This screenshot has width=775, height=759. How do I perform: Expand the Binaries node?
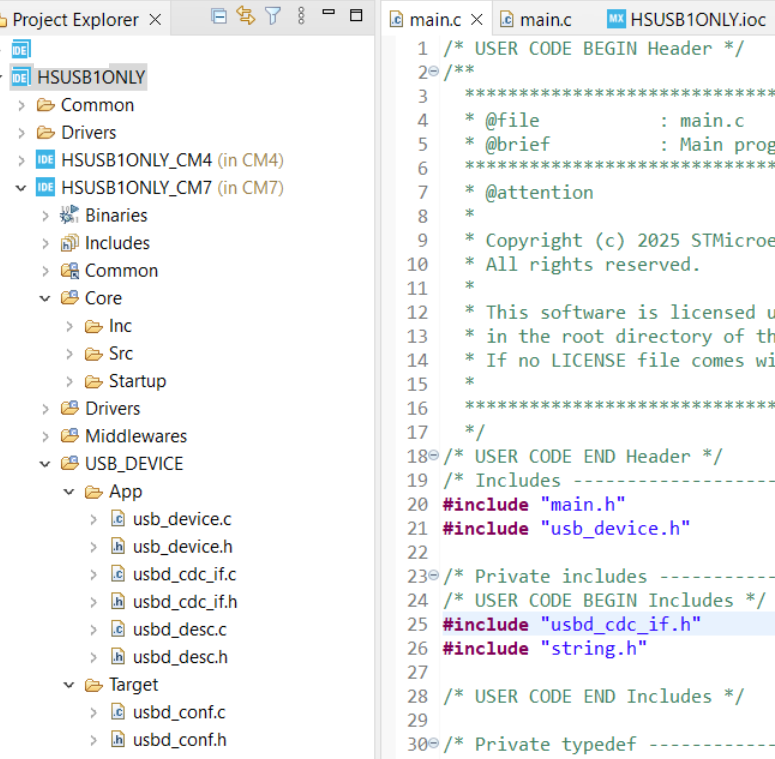[x=45, y=216]
